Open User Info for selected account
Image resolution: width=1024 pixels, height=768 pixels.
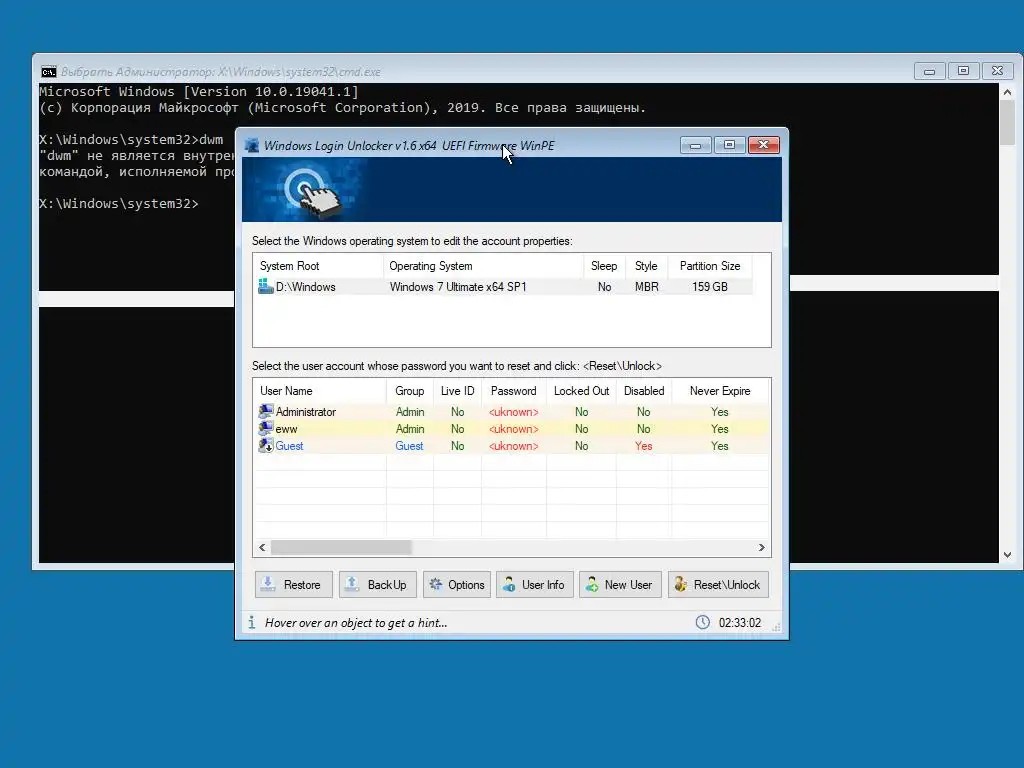tap(535, 584)
